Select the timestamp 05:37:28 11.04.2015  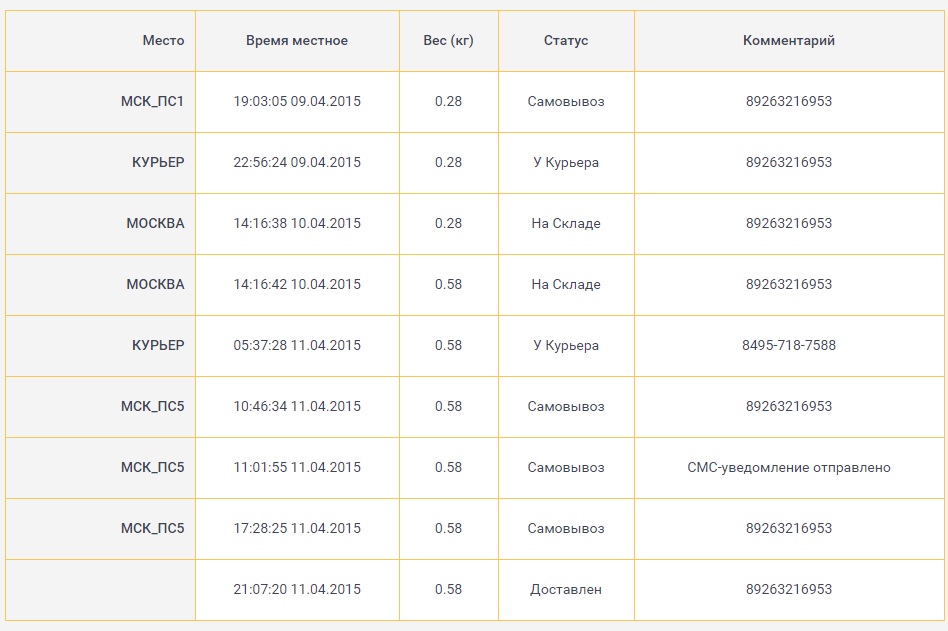click(x=297, y=346)
